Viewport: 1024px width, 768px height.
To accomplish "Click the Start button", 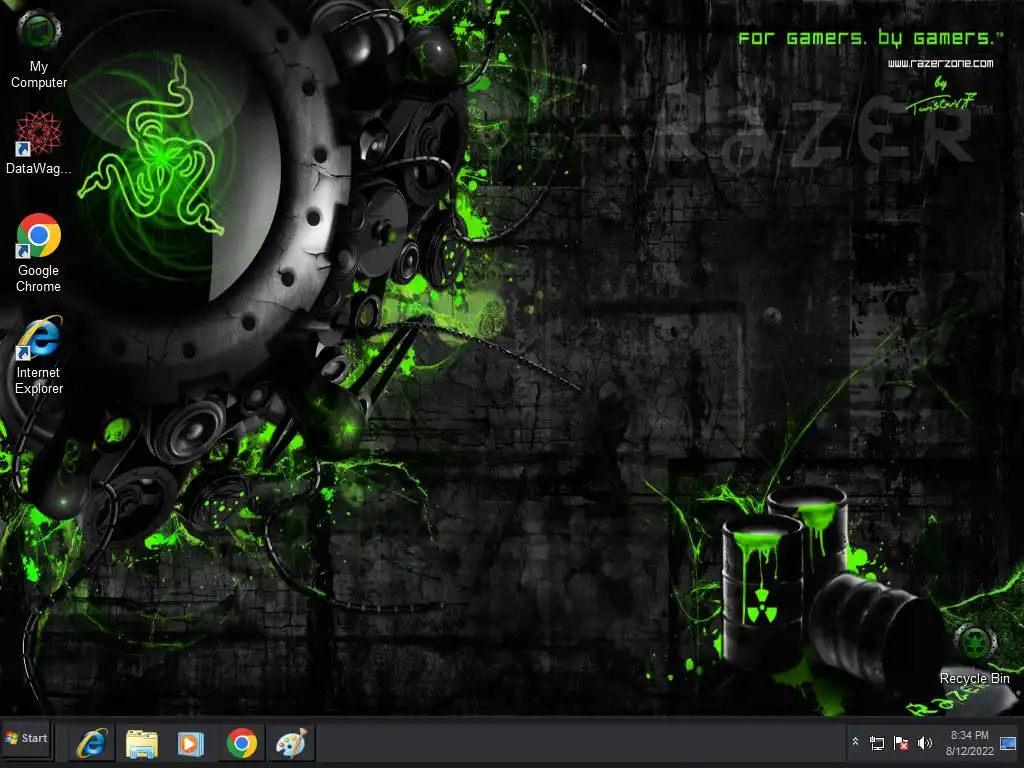I will click(27, 739).
